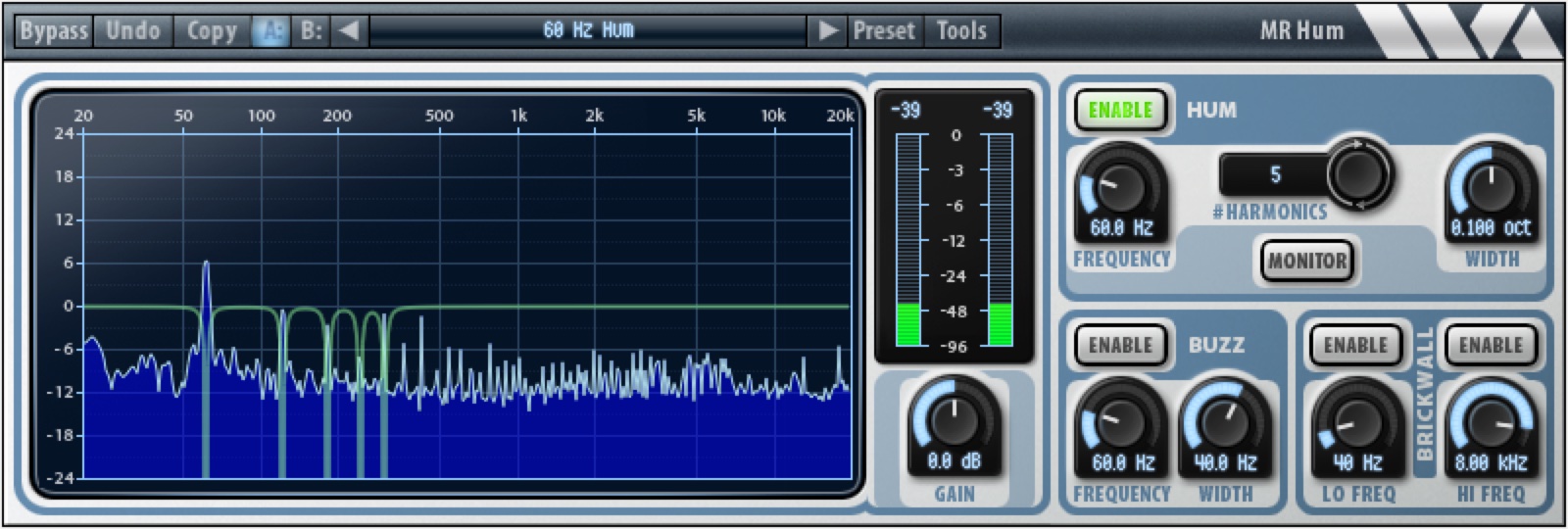Image resolution: width=1568 pixels, height=529 pixels.
Task: Open the 60 Hz Hum preset selector
Action: tap(589, 30)
